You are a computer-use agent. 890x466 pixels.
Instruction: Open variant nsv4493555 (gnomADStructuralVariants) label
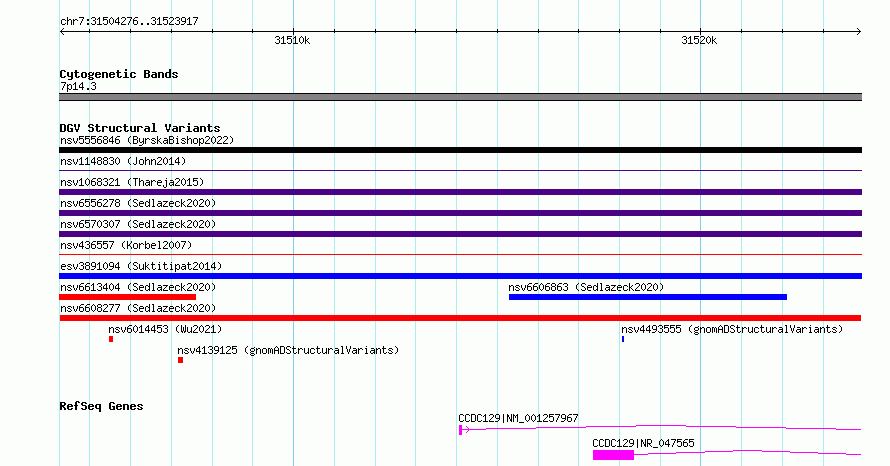click(732, 329)
